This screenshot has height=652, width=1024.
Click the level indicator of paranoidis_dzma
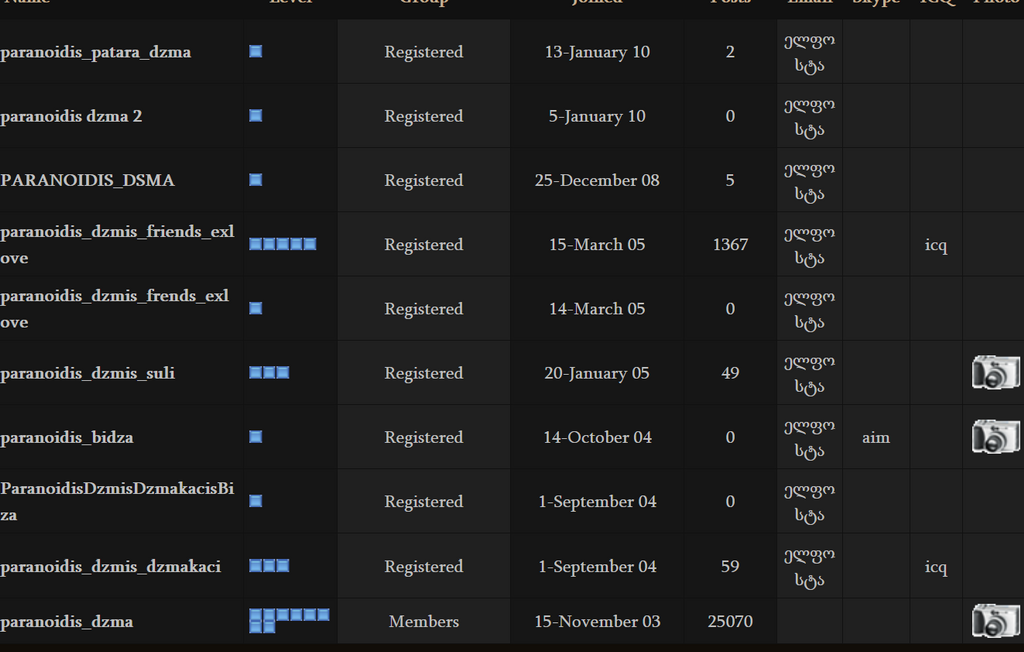[288, 620]
